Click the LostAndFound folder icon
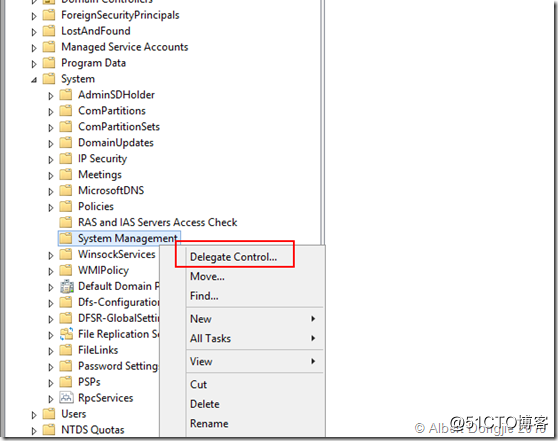This screenshot has width=558, height=441. pos(49,31)
